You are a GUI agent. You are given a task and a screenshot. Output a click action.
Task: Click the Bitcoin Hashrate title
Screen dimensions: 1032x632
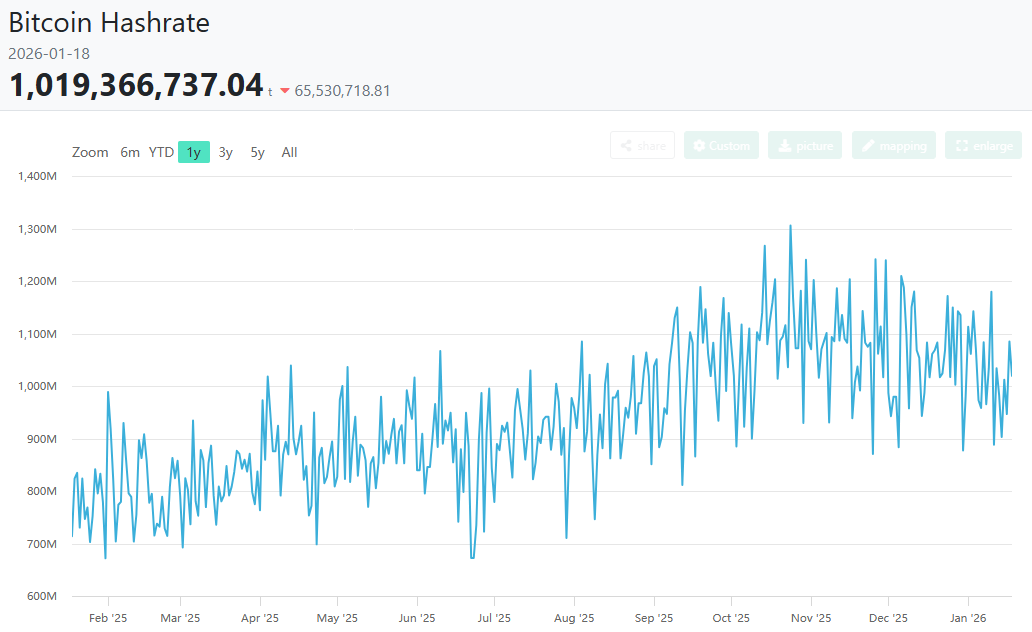109,23
